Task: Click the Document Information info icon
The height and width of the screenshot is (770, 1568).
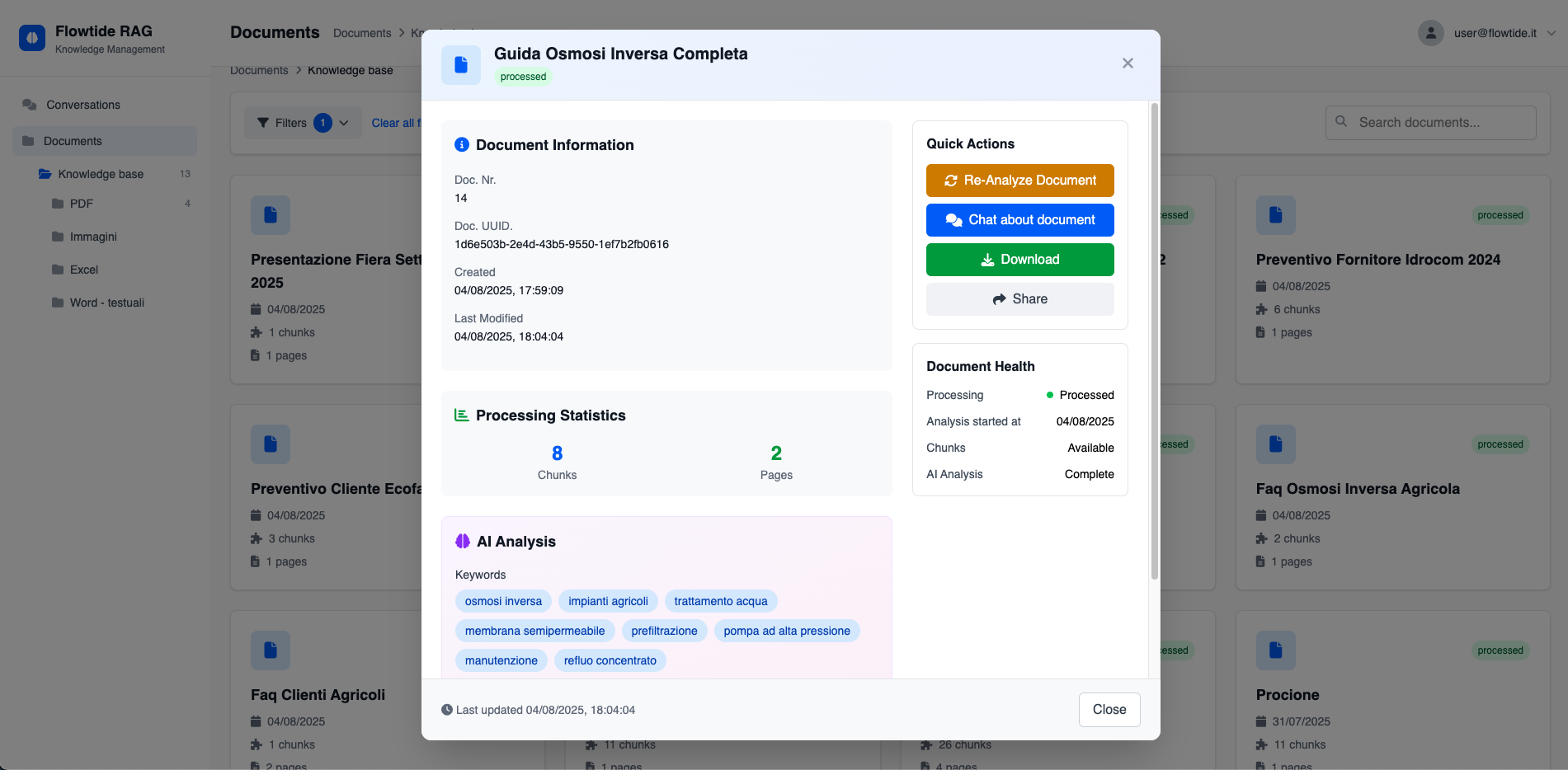Action: (462, 143)
